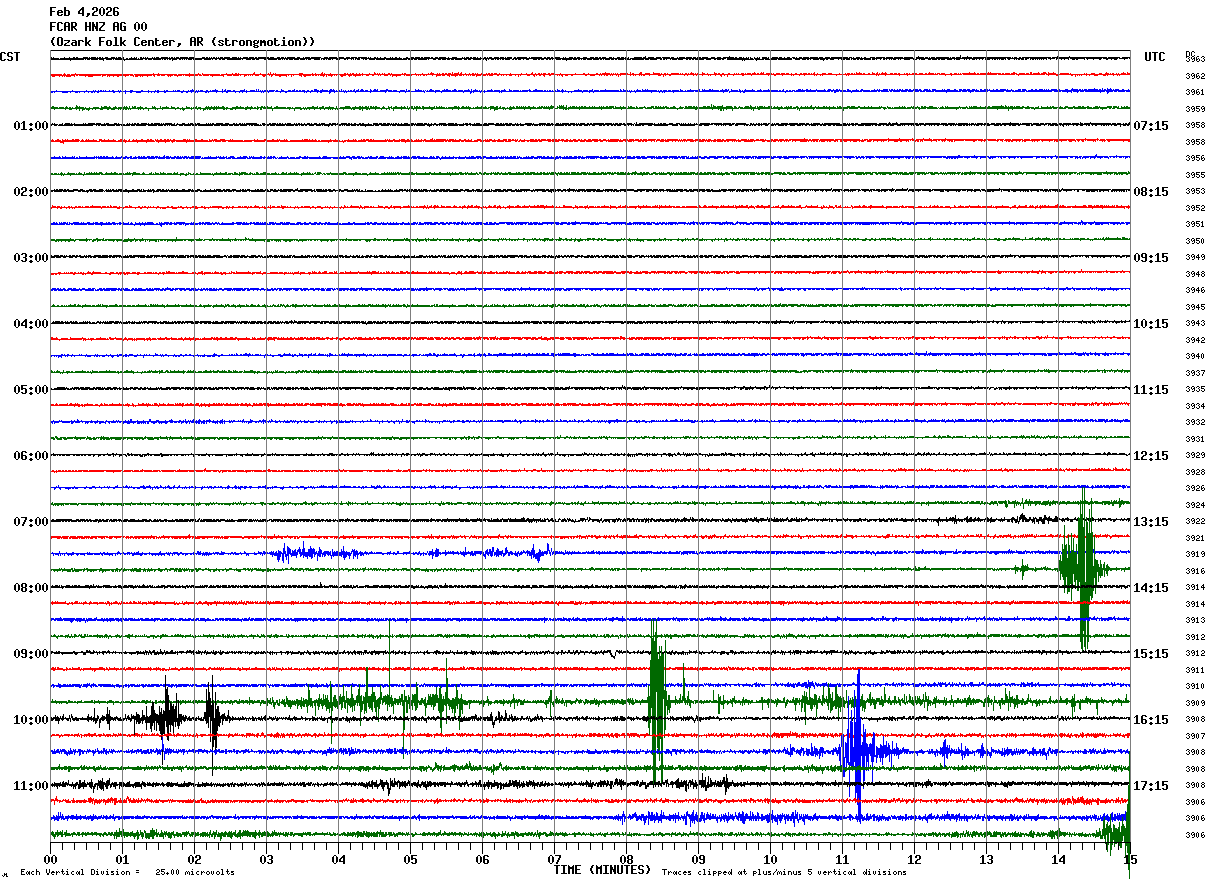Click the '02:00' CST hour label
The height and width of the screenshot is (886, 1210).
(30, 192)
